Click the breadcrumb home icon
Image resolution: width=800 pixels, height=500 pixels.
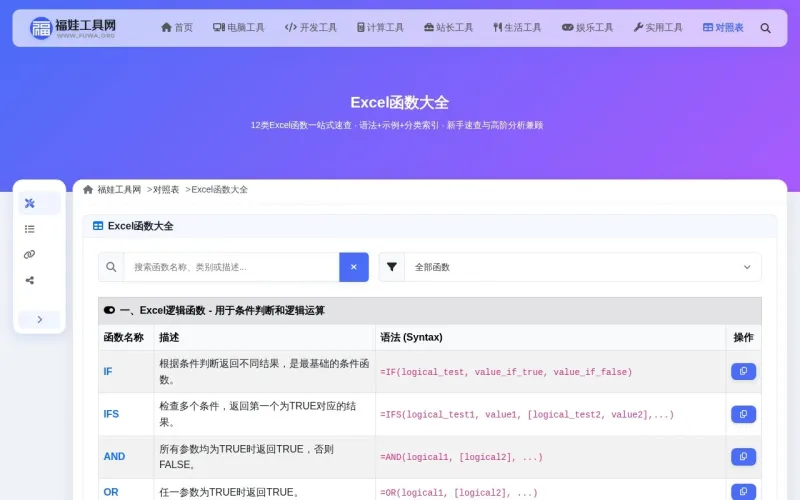click(x=88, y=190)
